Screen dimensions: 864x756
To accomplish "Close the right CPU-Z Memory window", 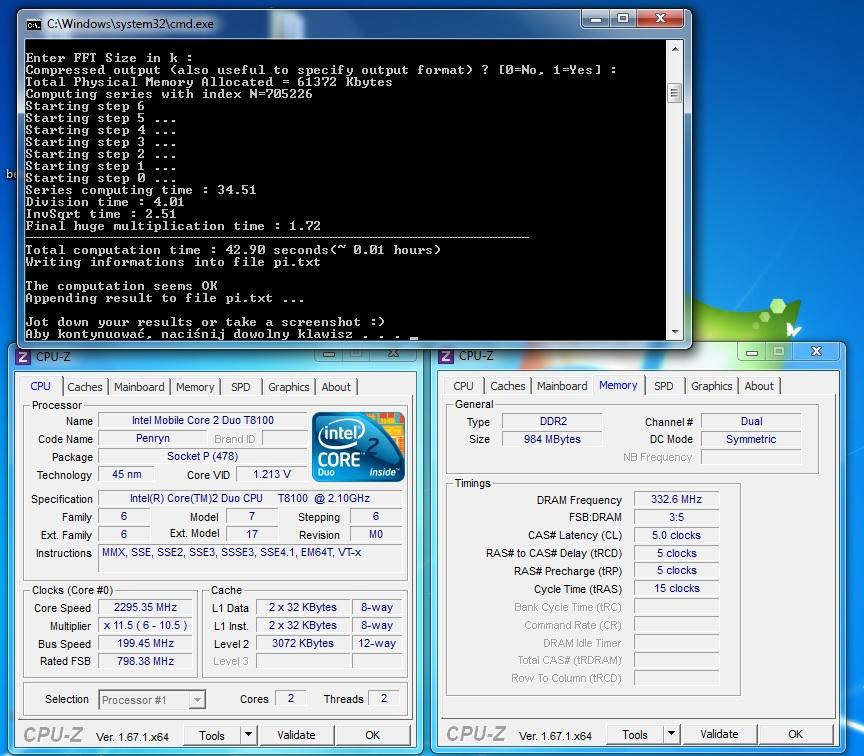I will point(817,352).
